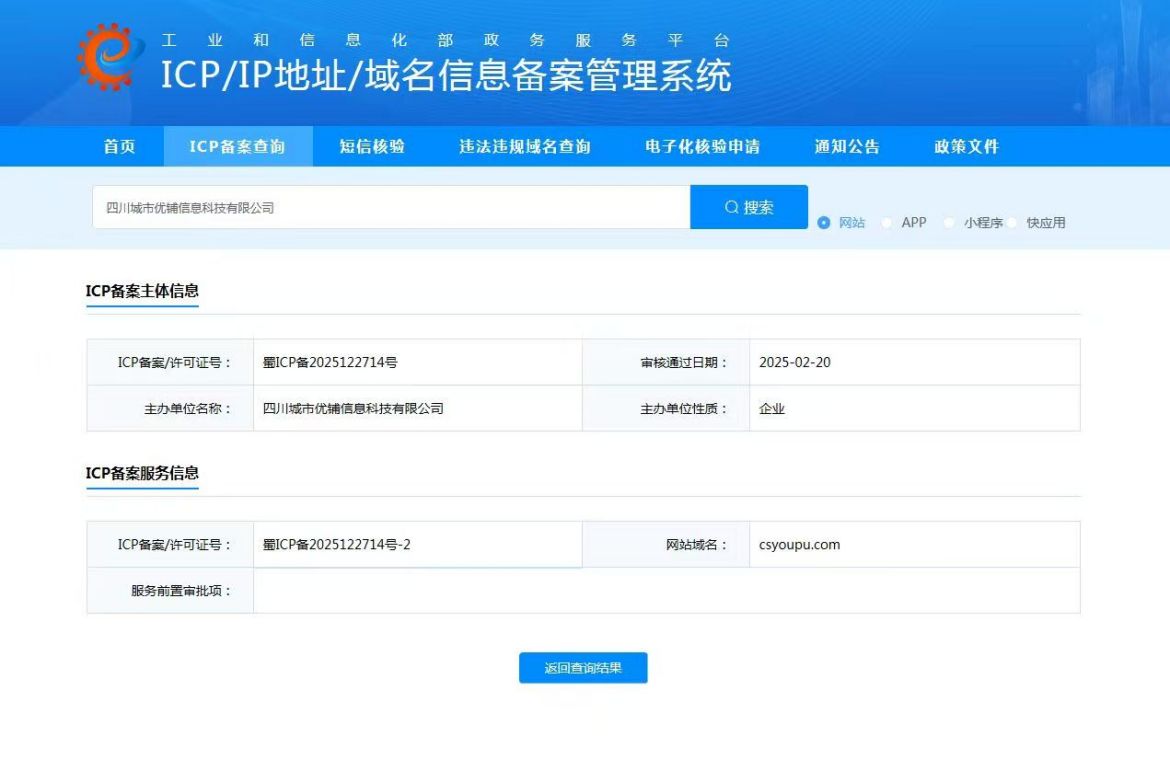Choose the APP radio option
This screenshot has width=1170, height=771.
(x=887, y=223)
